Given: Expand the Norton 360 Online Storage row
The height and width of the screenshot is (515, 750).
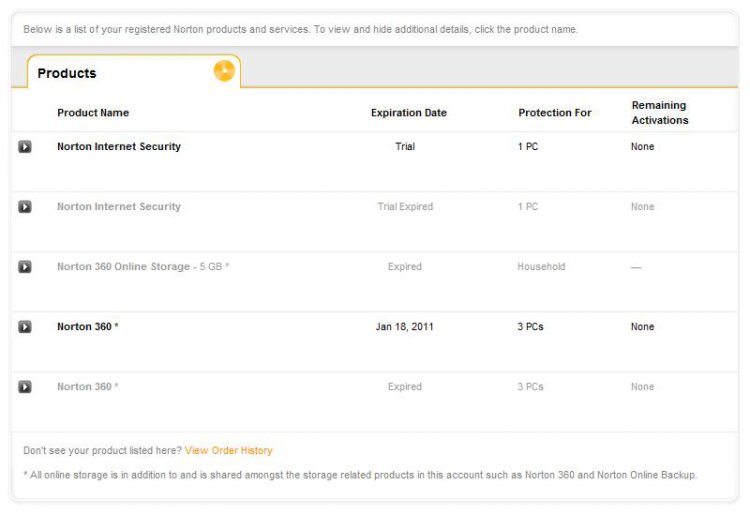Looking at the screenshot, I should (x=25, y=267).
